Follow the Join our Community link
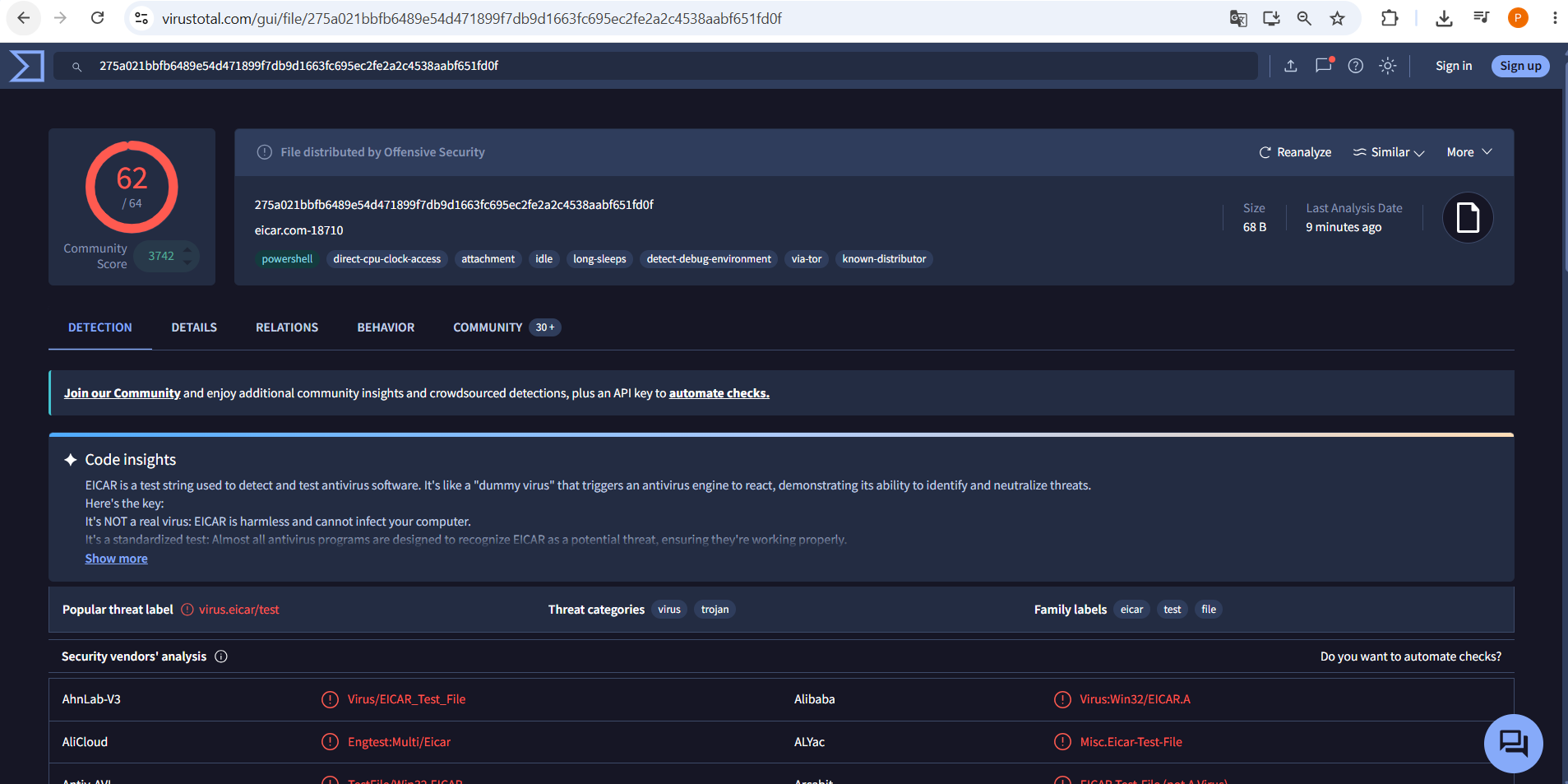This screenshot has width=1568, height=784. (123, 393)
